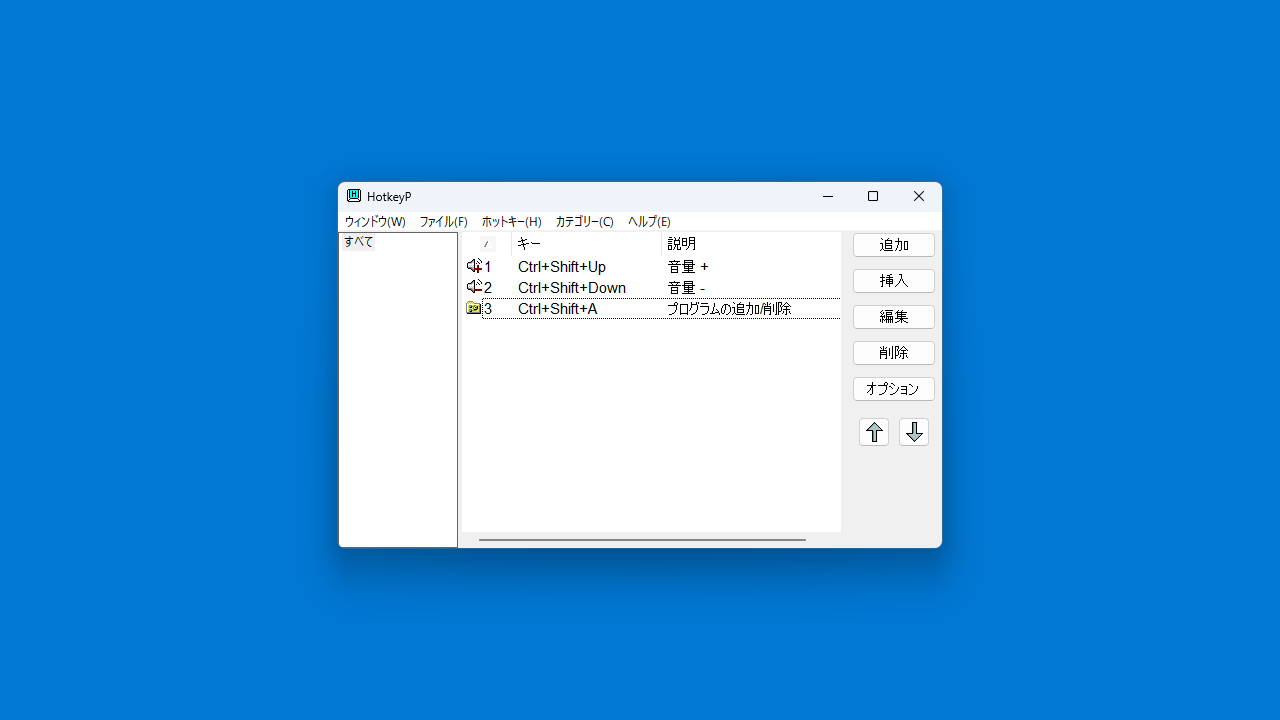Click the horizontal scrollbar of the hotkey list

[642, 540]
